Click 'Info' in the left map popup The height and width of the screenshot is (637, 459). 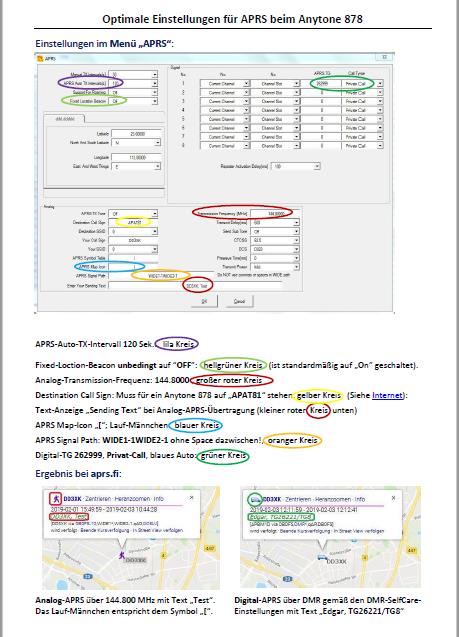158,499
